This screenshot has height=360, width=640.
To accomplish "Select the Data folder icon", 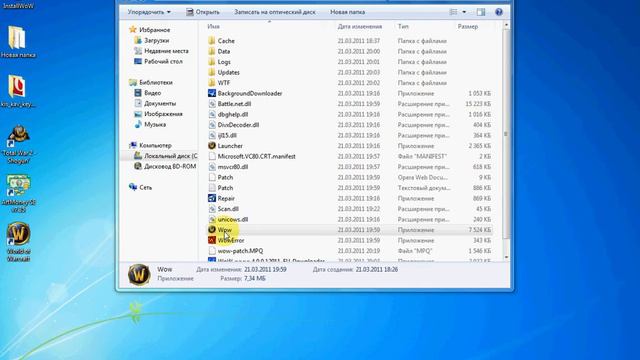I will point(211,51).
